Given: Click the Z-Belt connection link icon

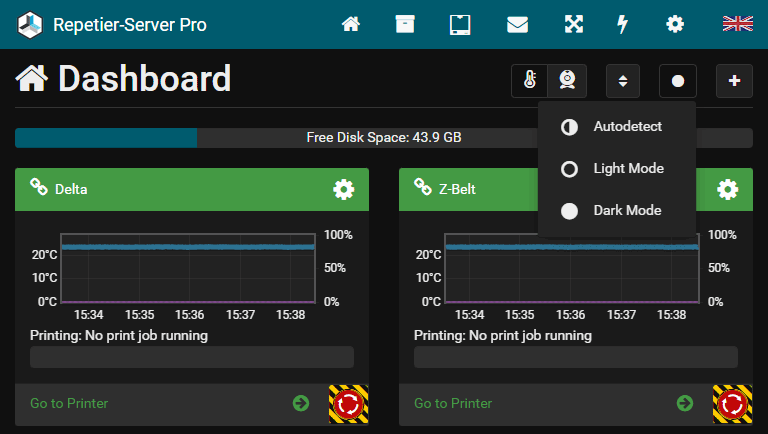Looking at the screenshot, I should pyautogui.click(x=423, y=187).
